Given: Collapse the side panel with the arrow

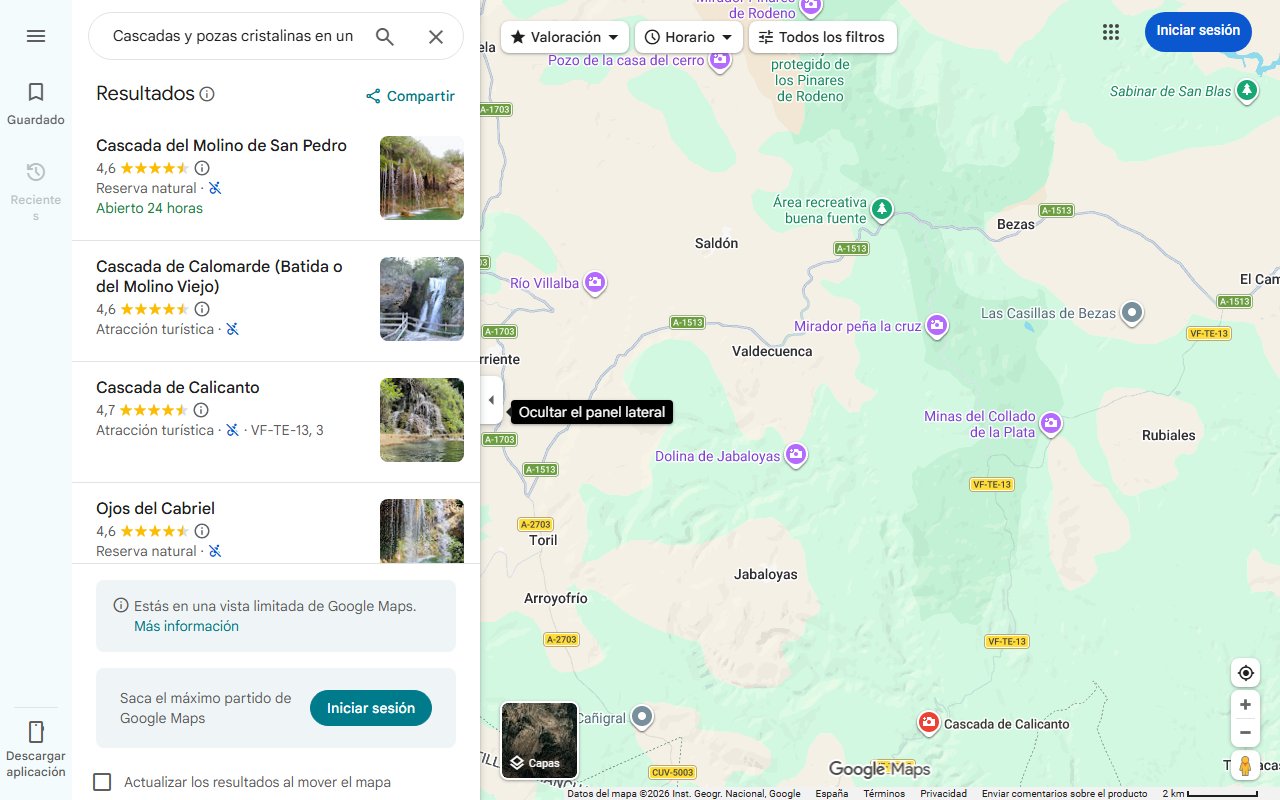Looking at the screenshot, I should (x=491, y=399).
